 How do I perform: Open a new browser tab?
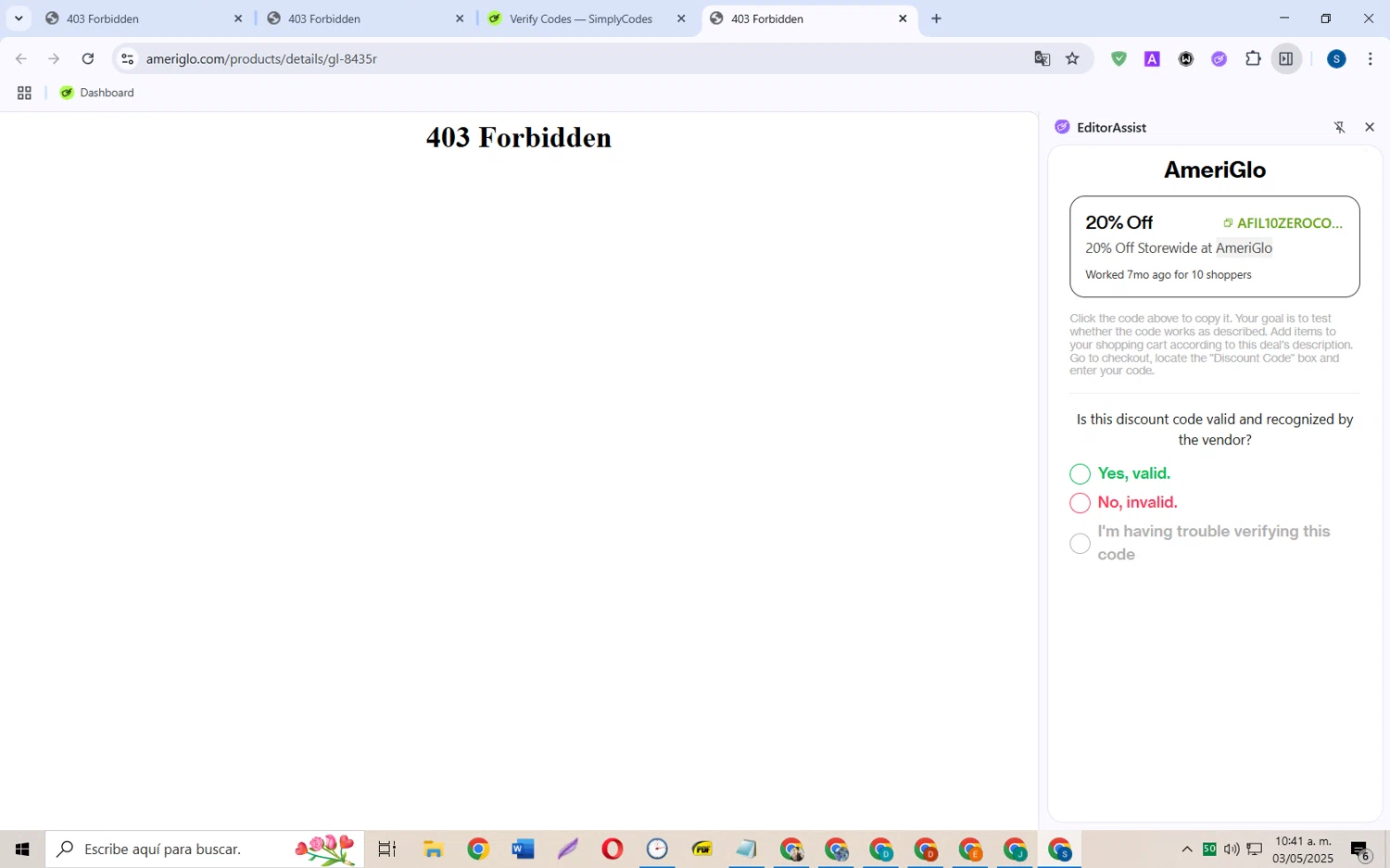[x=936, y=19]
